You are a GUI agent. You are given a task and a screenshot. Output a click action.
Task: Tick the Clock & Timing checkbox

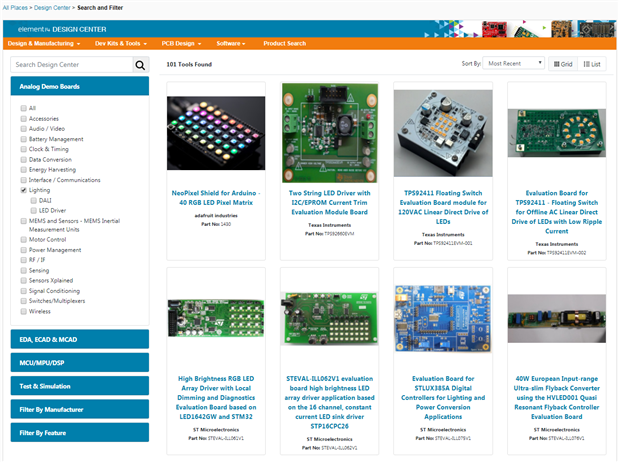click(24, 149)
